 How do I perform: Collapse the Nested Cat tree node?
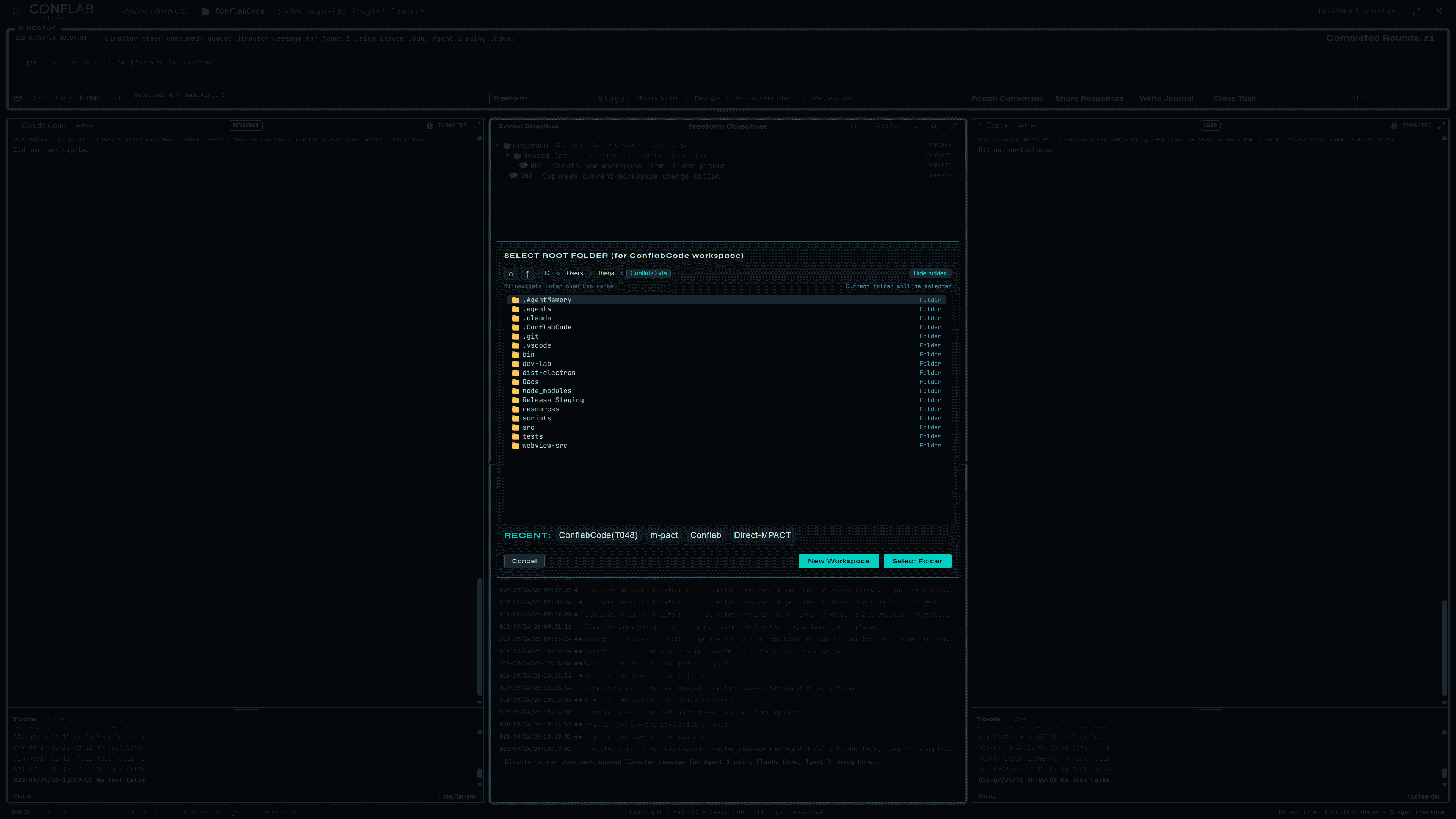508,155
